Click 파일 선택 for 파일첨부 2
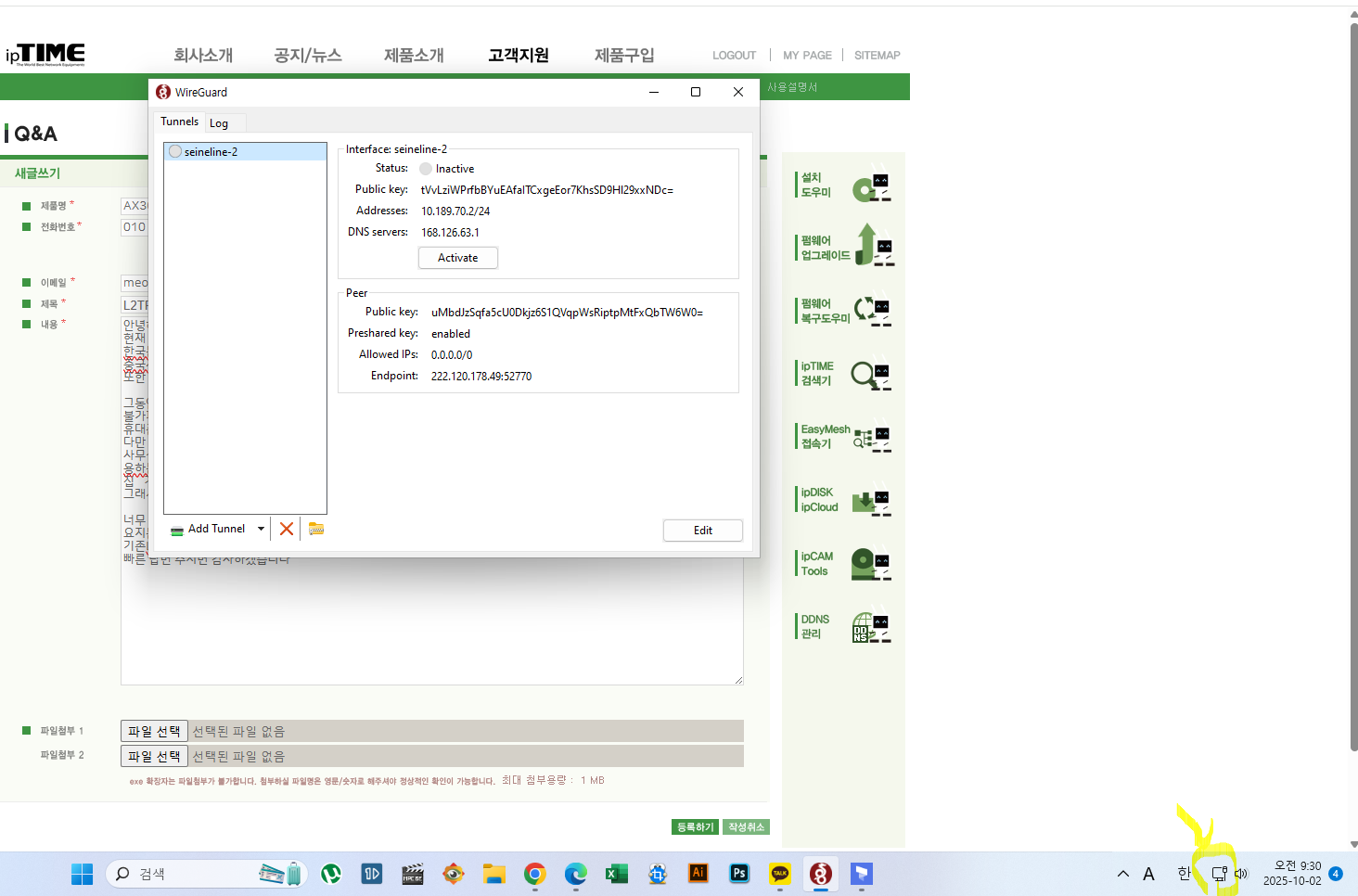The image size is (1358, 896). (x=154, y=757)
